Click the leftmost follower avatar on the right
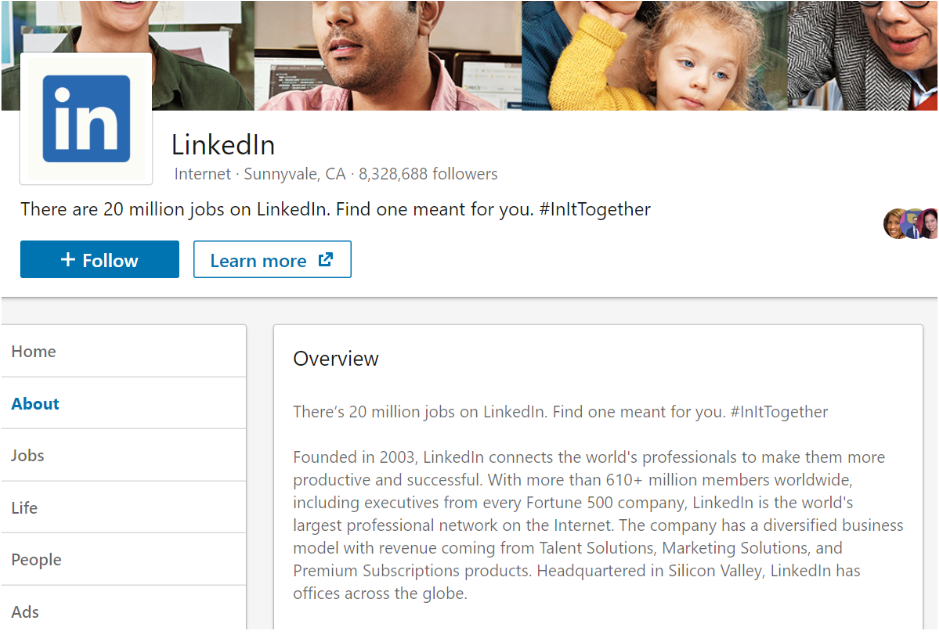Screen dimensions: 939x632 (x=895, y=224)
